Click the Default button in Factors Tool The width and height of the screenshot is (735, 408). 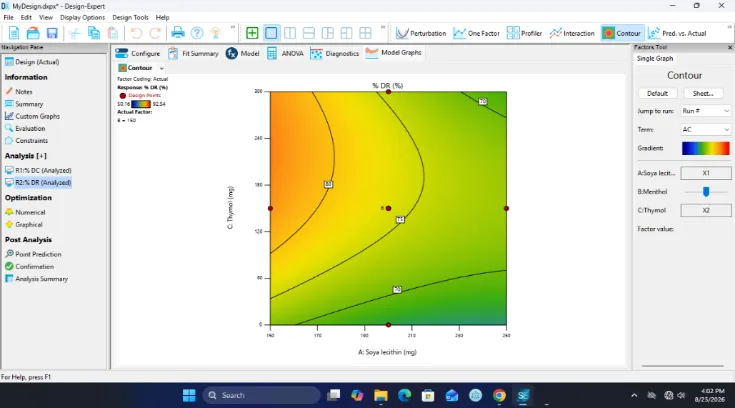point(657,93)
